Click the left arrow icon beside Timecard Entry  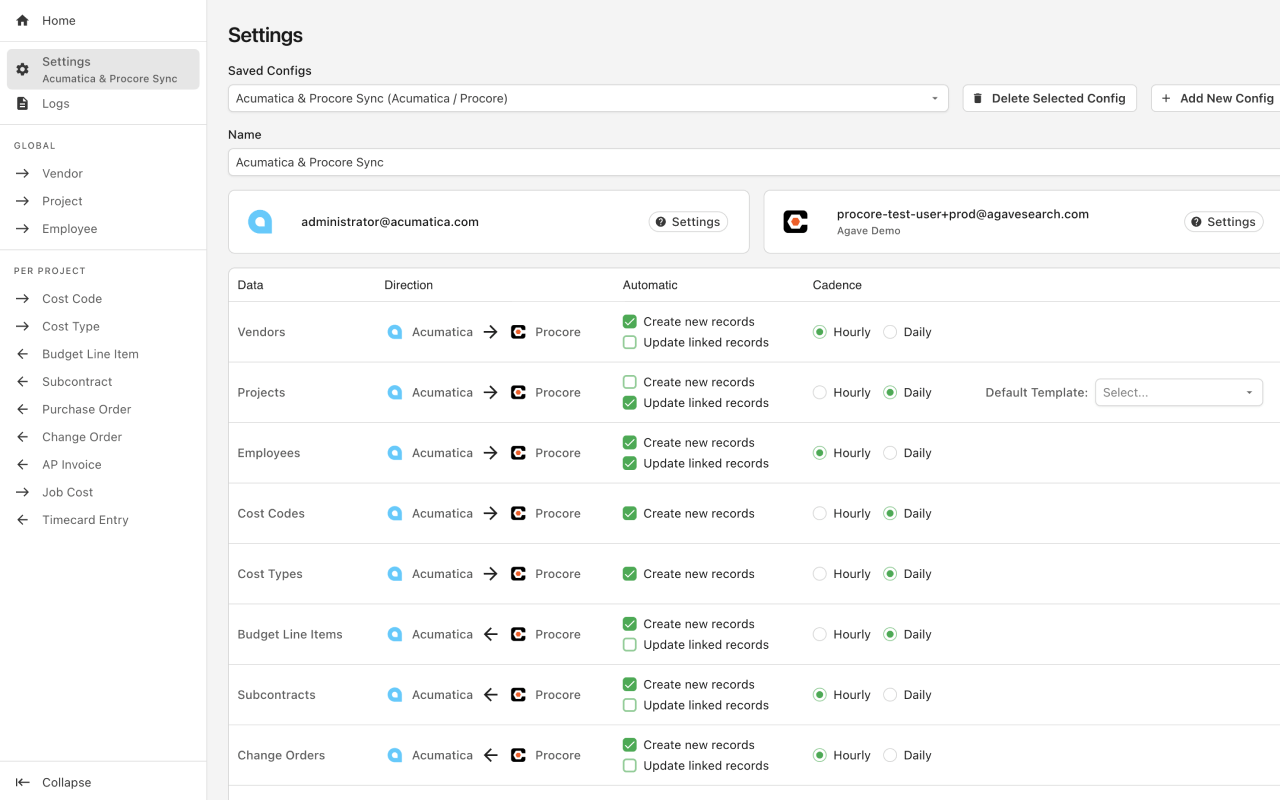(x=22, y=520)
